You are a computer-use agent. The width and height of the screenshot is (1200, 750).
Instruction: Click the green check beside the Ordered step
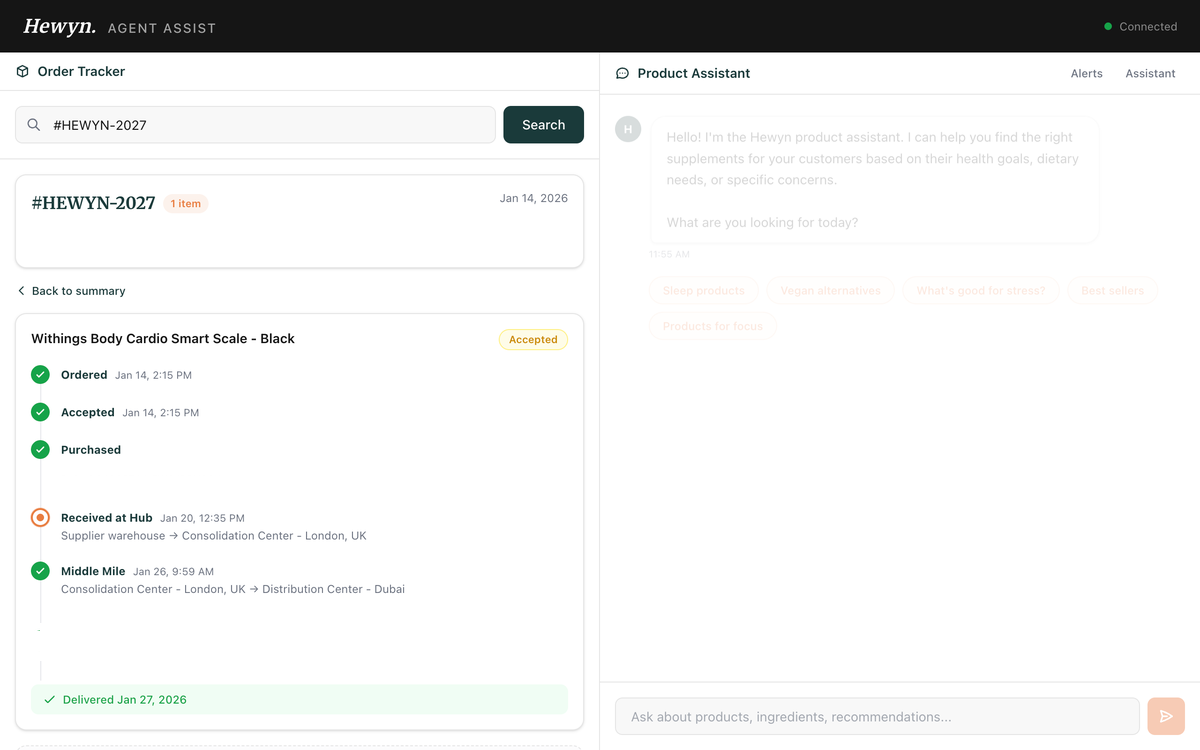pos(40,374)
